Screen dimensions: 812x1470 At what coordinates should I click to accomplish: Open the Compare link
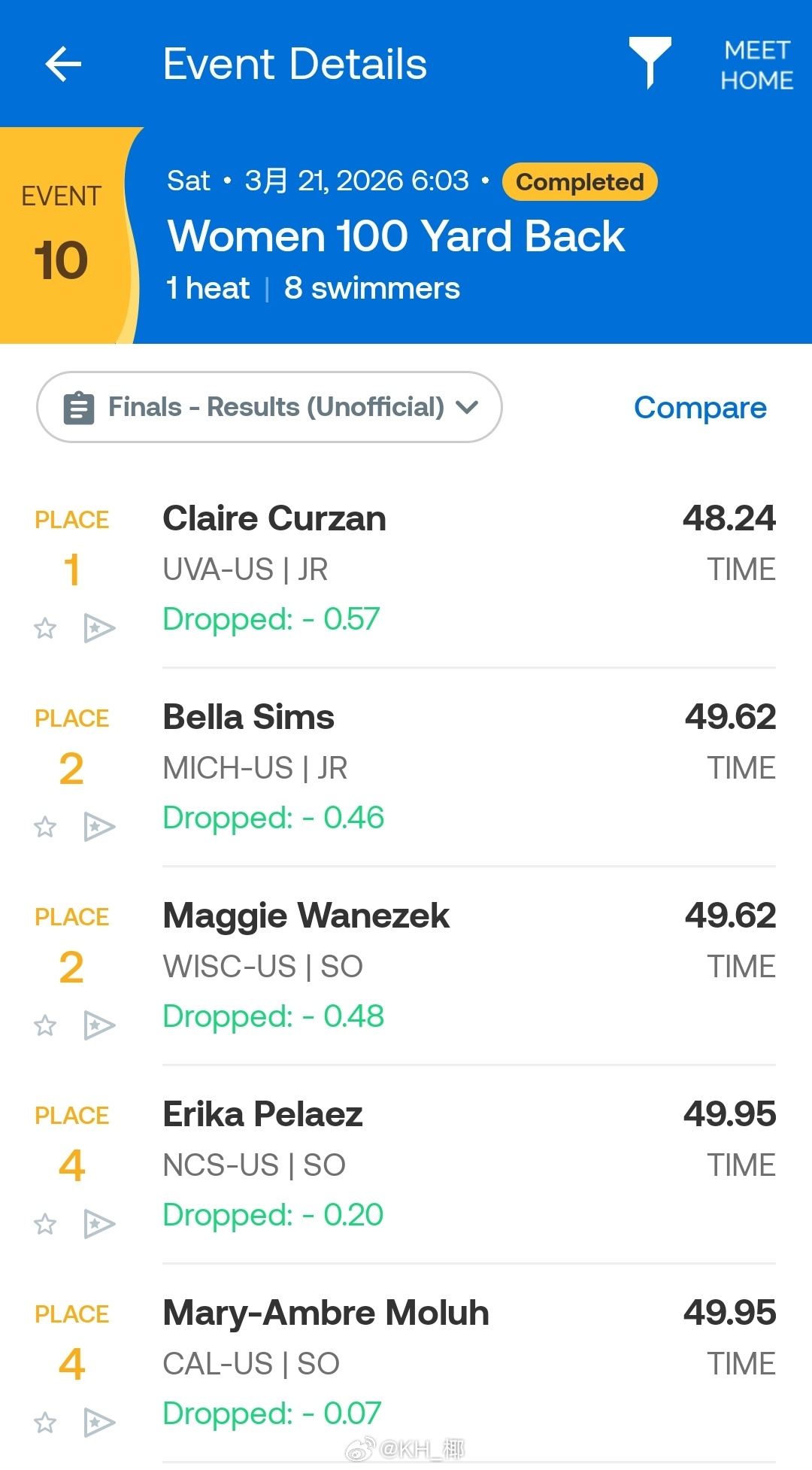tap(700, 408)
